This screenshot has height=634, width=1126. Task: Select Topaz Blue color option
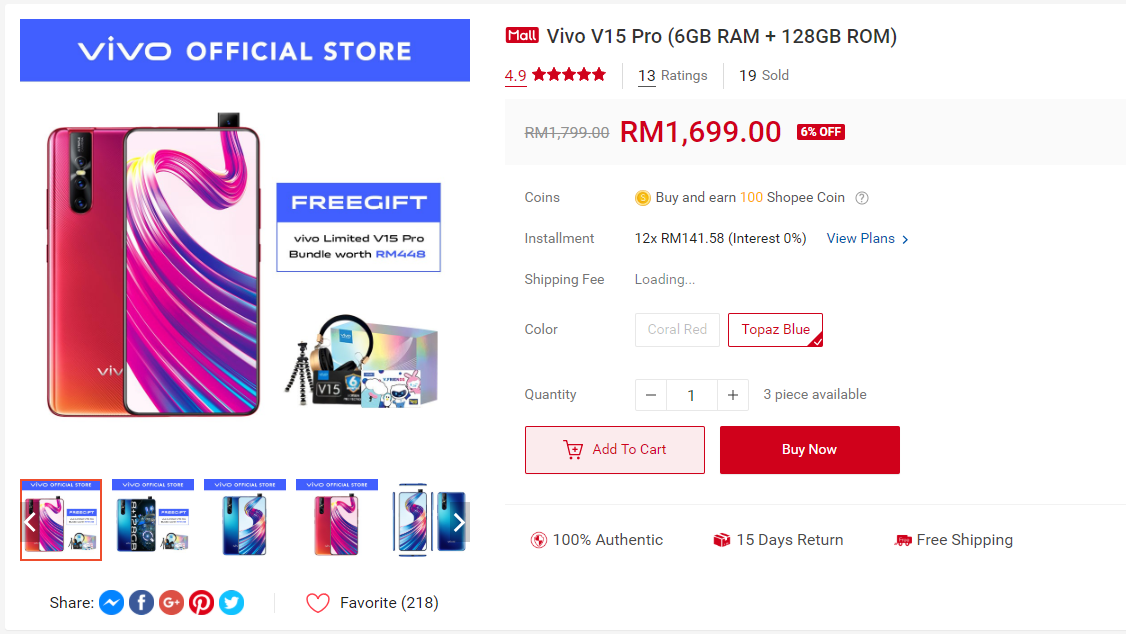pos(776,330)
